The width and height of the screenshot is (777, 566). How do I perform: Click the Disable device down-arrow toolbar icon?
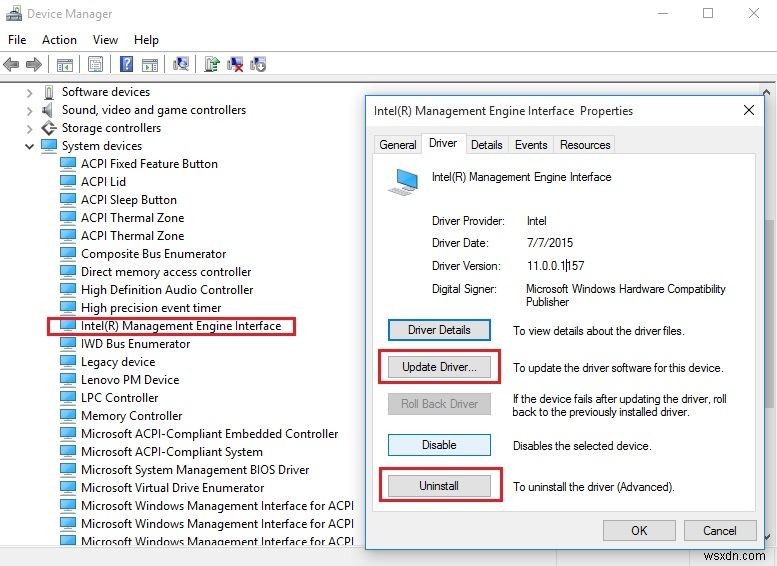[x=258, y=64]
